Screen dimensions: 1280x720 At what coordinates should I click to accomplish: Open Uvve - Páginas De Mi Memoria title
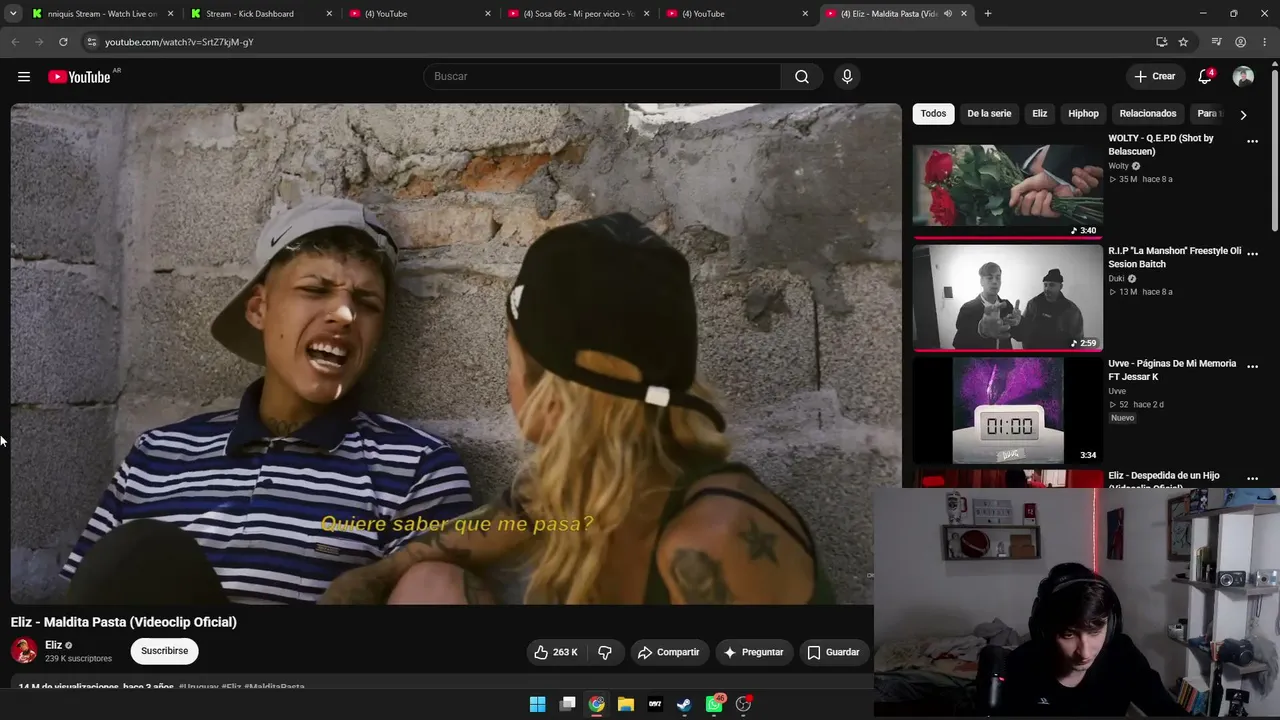pyautogui.click(x=1172, y=370)
